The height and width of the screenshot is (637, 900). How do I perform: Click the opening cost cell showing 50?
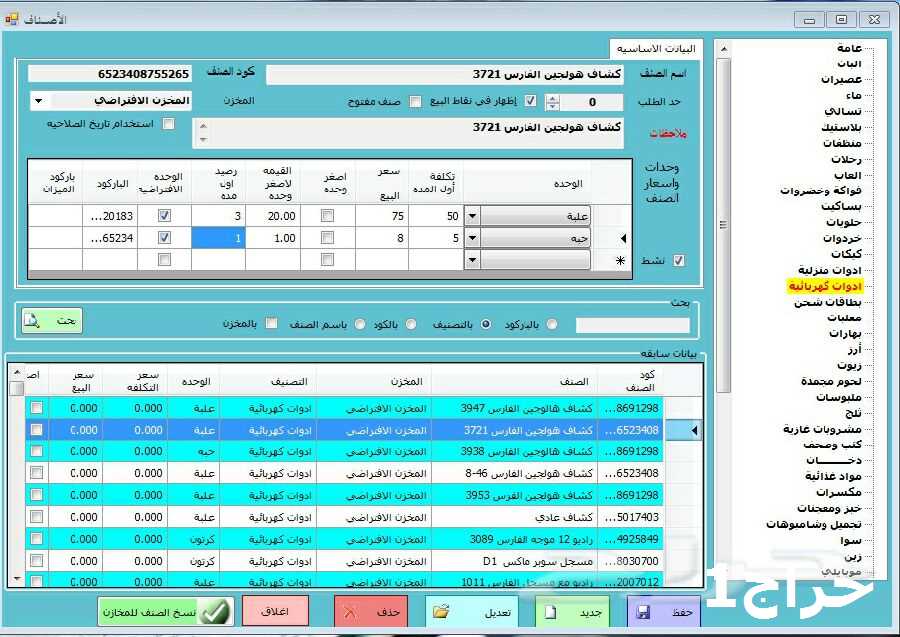tap(436, 216)
